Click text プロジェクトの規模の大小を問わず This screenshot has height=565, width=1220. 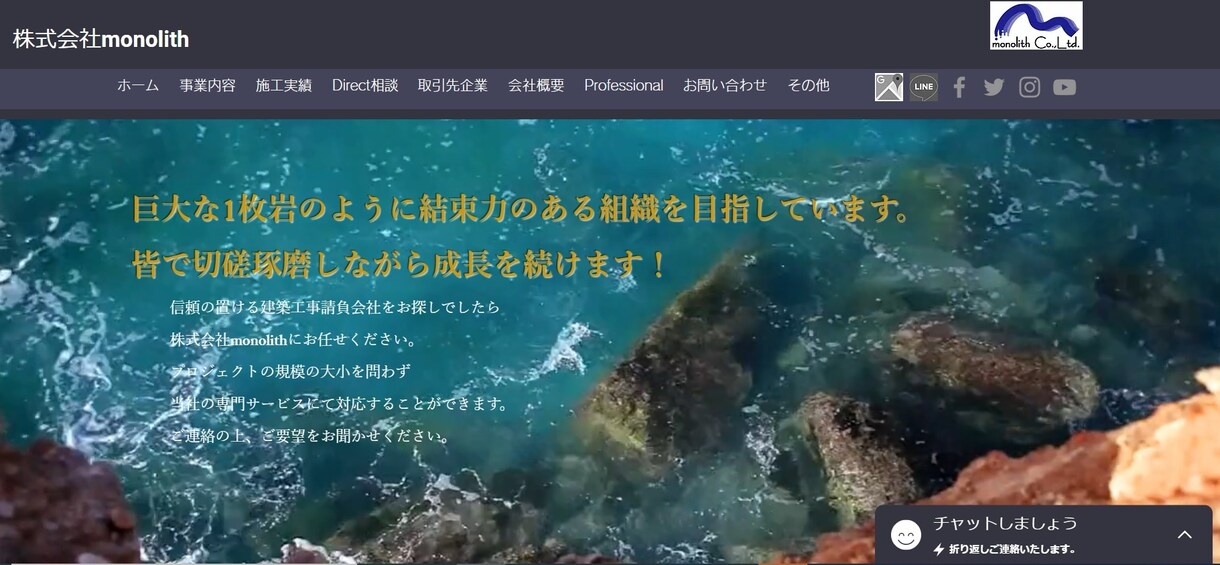pos(290,372)
